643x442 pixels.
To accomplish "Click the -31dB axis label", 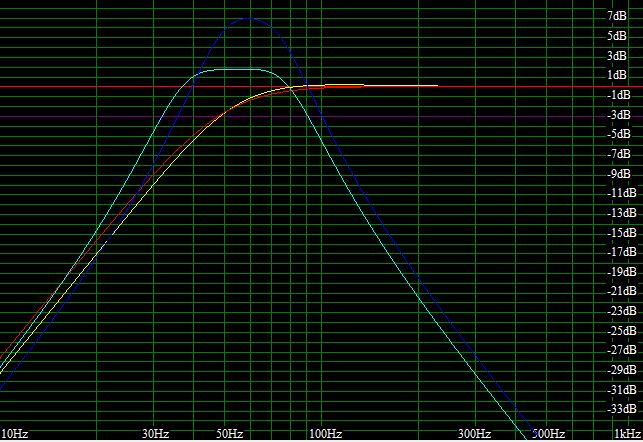I will click(622, 390).
